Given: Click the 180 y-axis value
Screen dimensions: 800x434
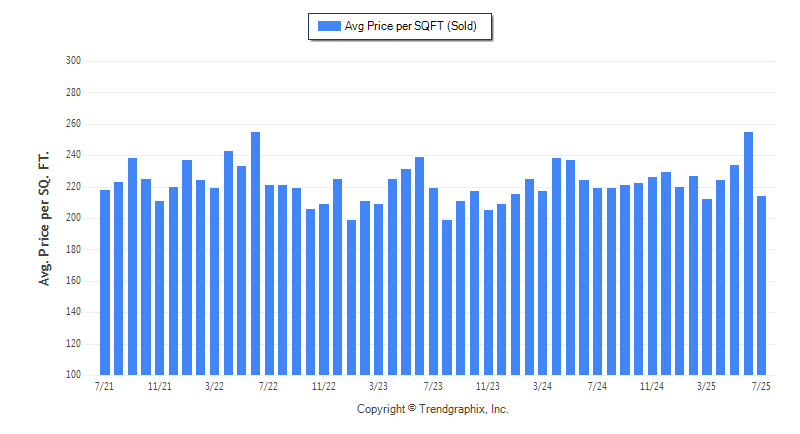Looking at the screenshot, I should 73,249.
